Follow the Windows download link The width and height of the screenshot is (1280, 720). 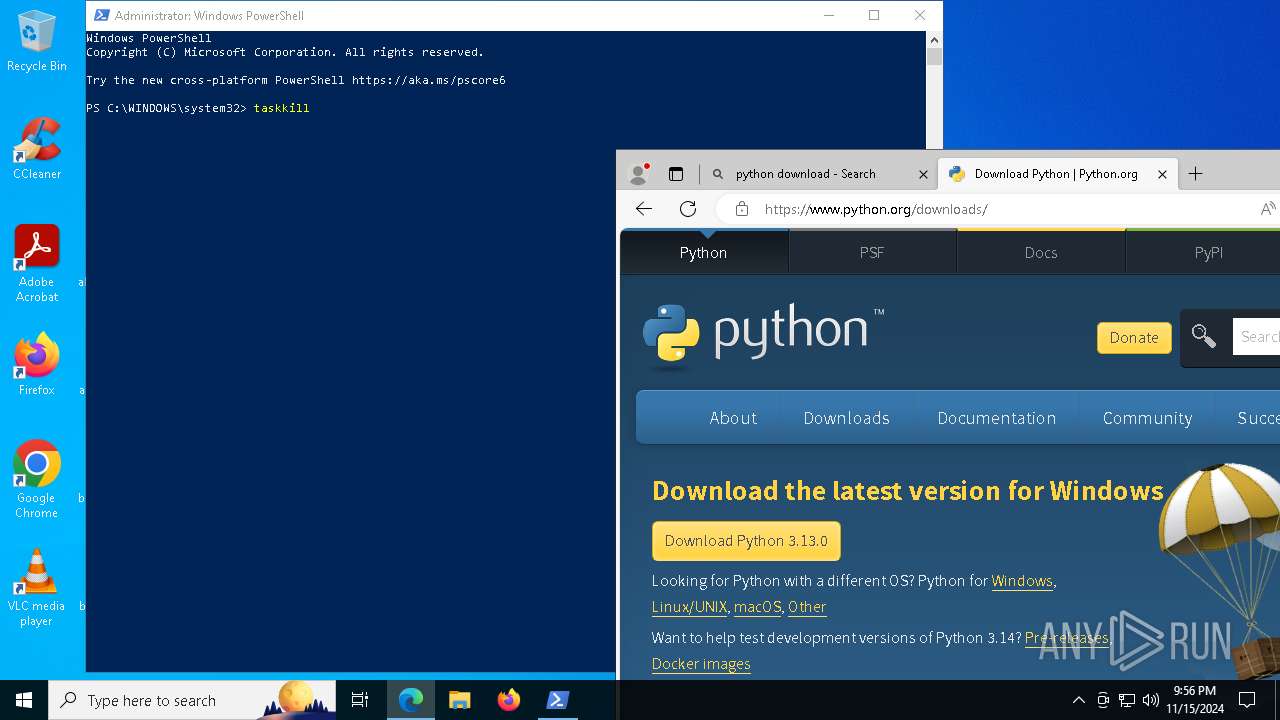click(1022, 581)
